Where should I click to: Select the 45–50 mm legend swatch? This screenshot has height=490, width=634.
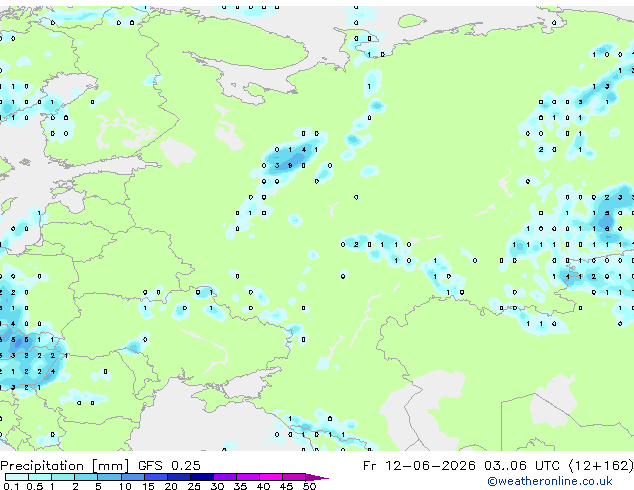click(x=294, y=477)
